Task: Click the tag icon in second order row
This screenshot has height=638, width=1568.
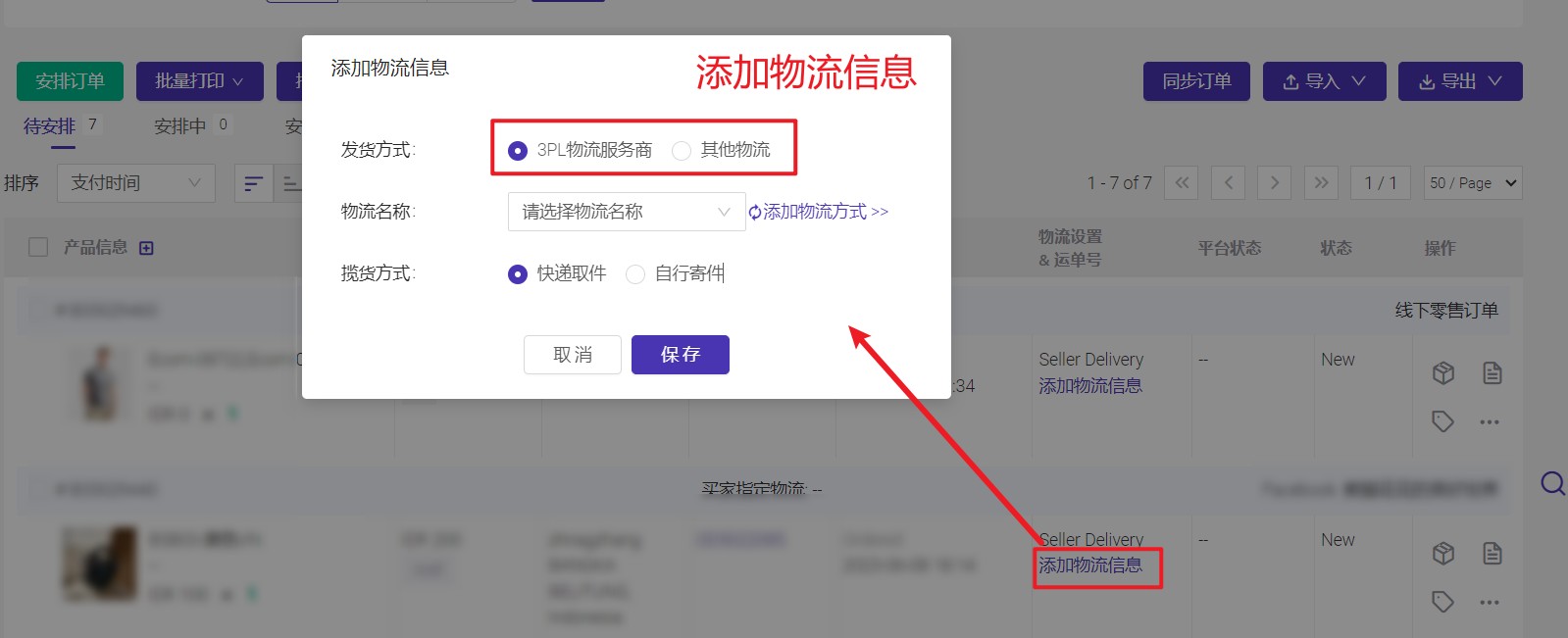Action: click(x=1442, y=602)
